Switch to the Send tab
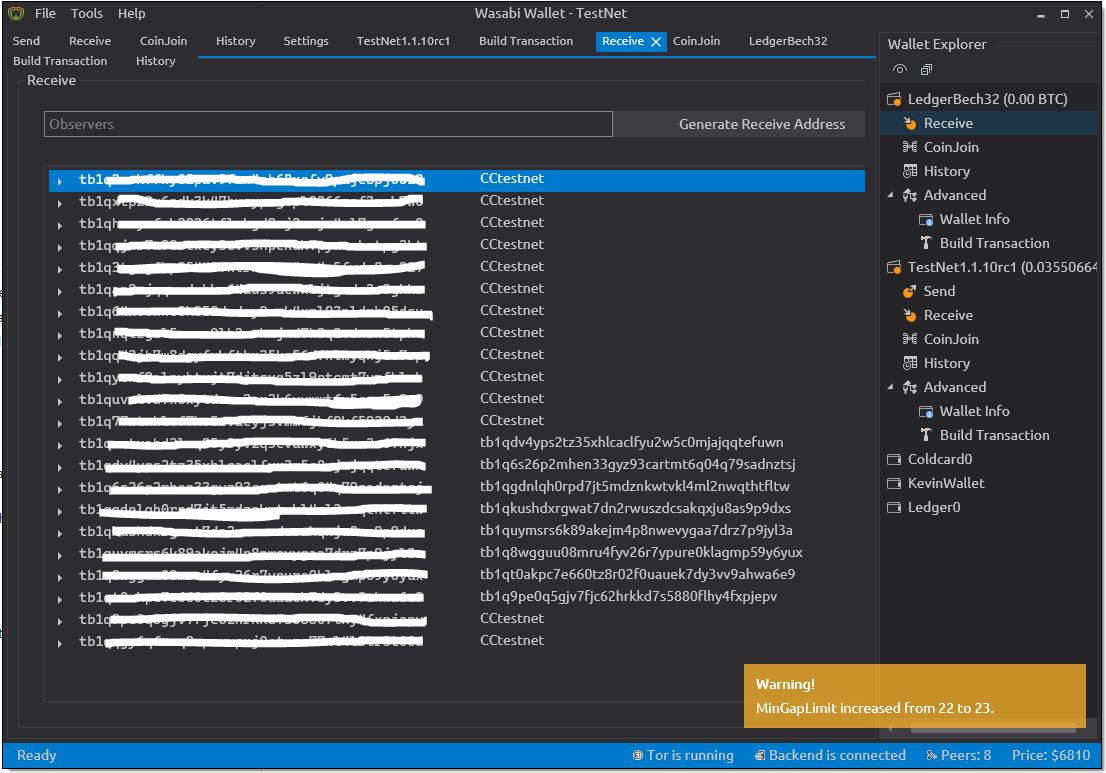 26,41
